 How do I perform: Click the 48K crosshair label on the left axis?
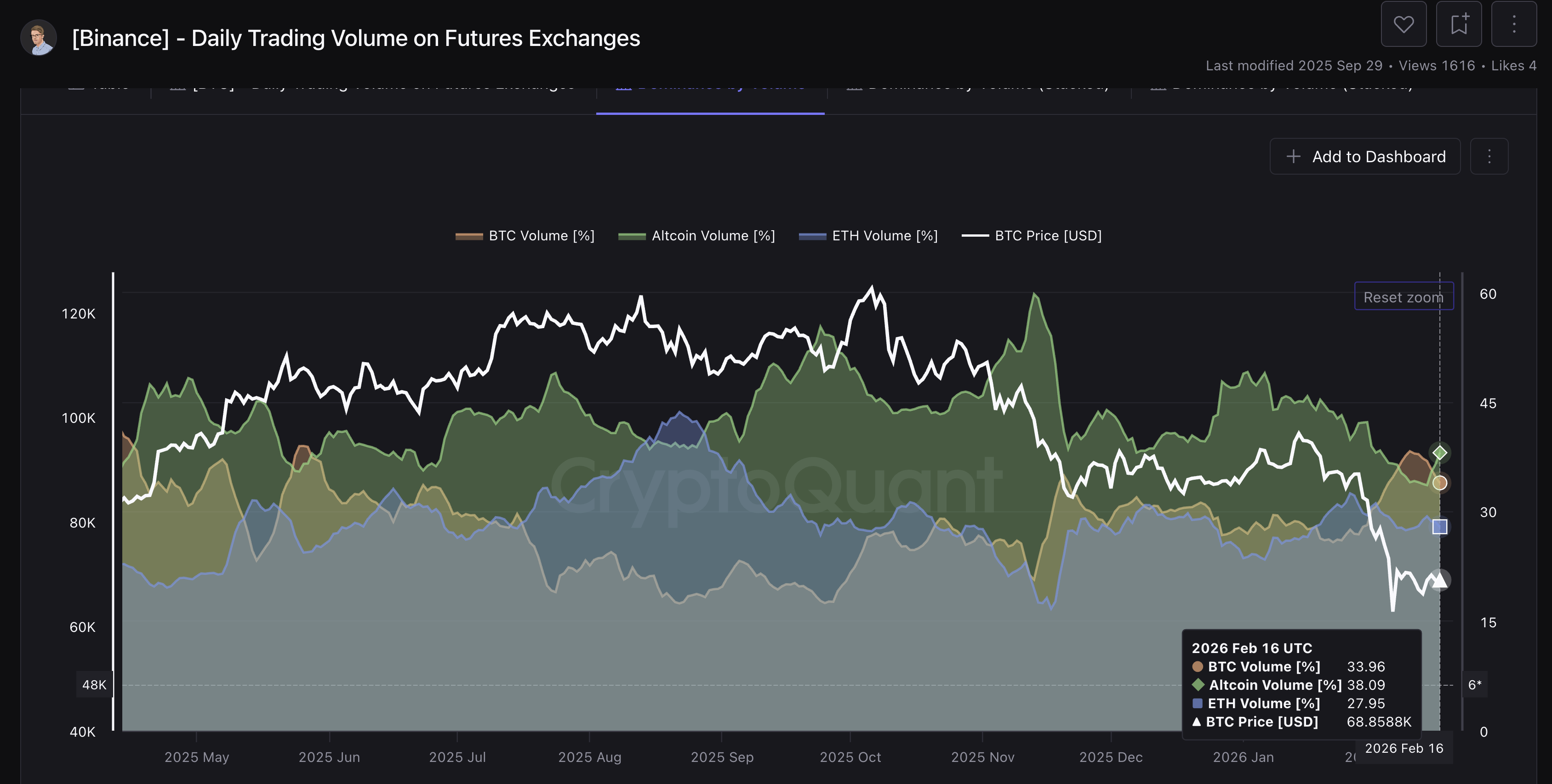tap(94, 685)
